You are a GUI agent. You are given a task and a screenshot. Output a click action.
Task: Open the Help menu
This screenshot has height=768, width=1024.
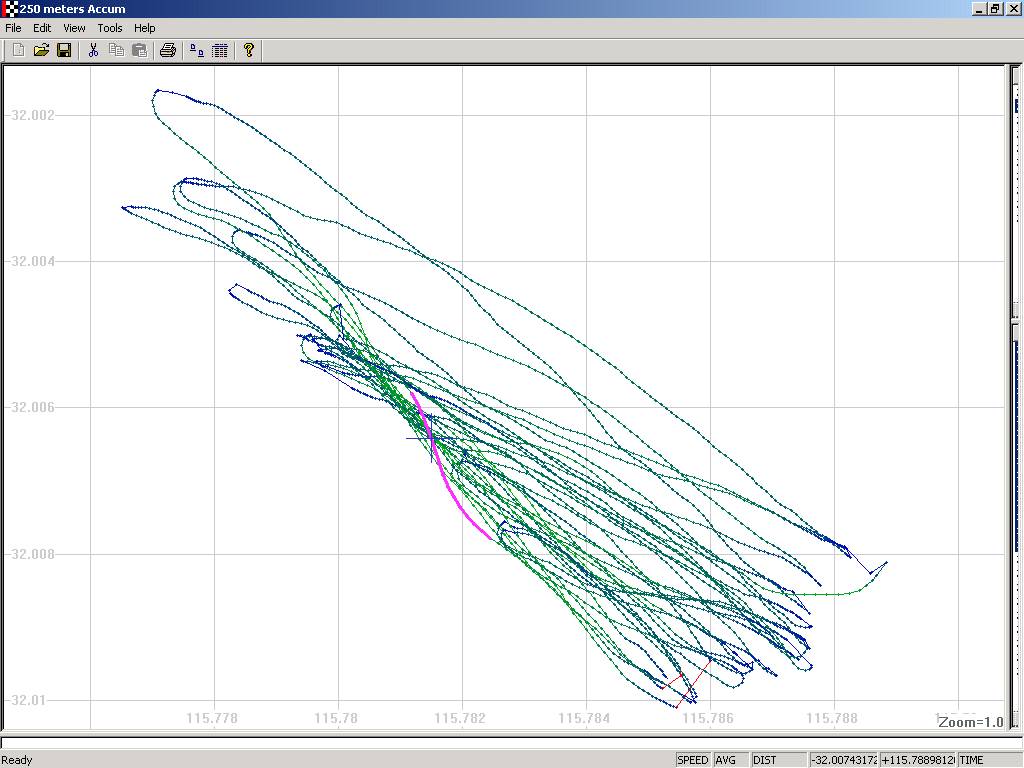(x=145, y=28)
